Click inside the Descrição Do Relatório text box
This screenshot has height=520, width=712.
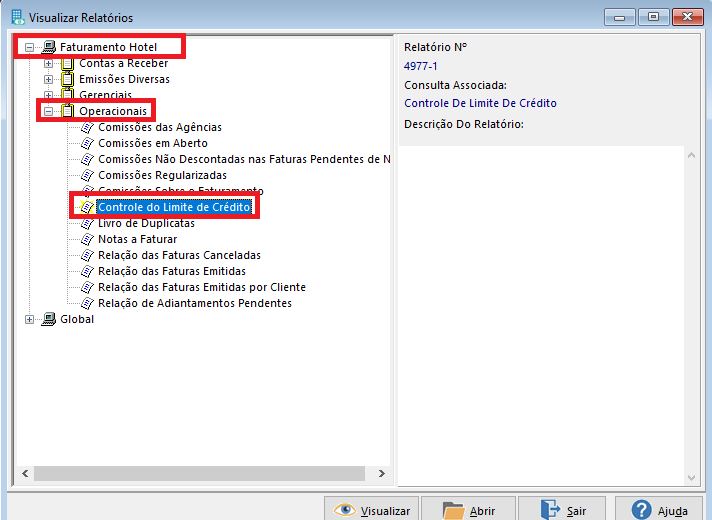(541, 316)
